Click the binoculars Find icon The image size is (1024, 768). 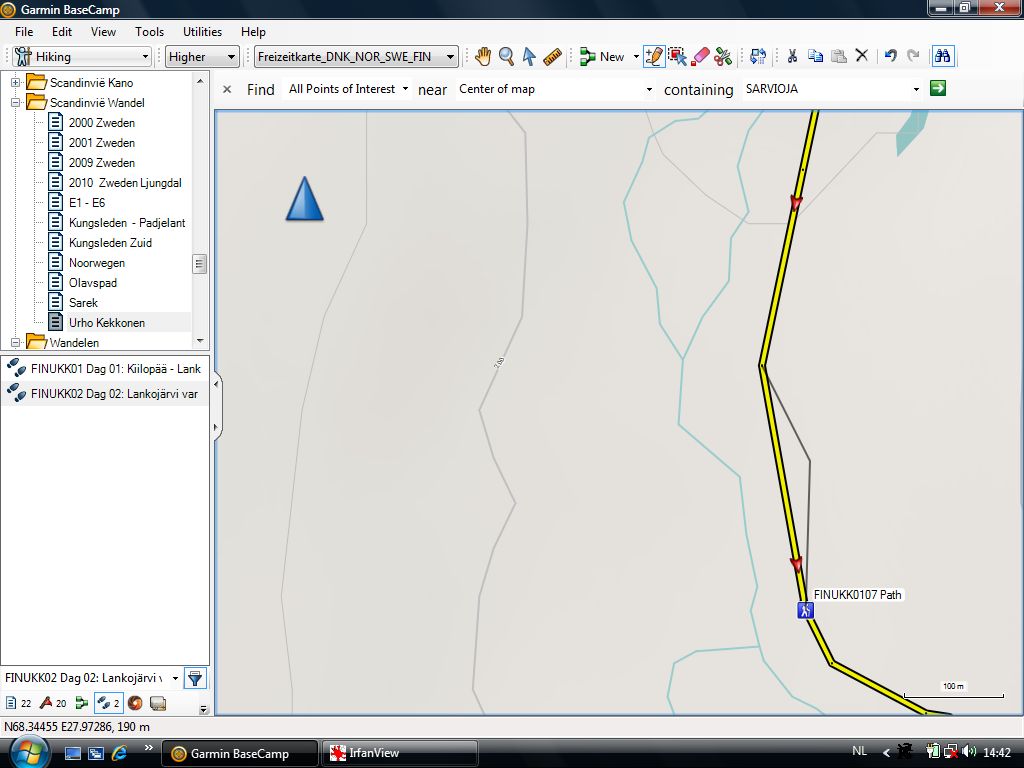pyautogui.click(x=942, y=57)
